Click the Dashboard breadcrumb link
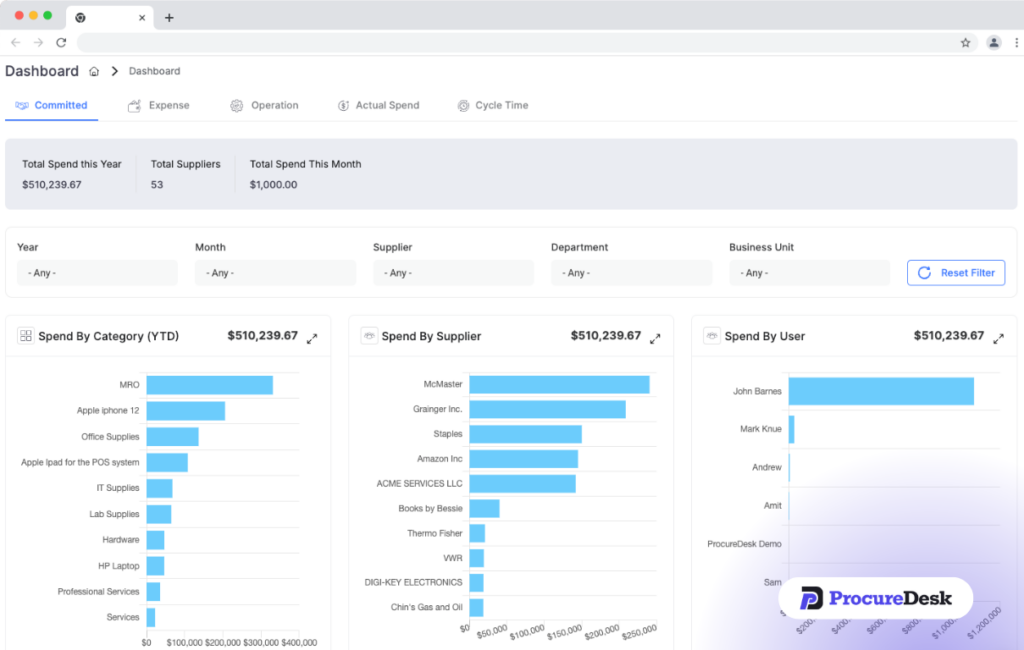This screenshot has width=1024, height=650. (154, 71)
